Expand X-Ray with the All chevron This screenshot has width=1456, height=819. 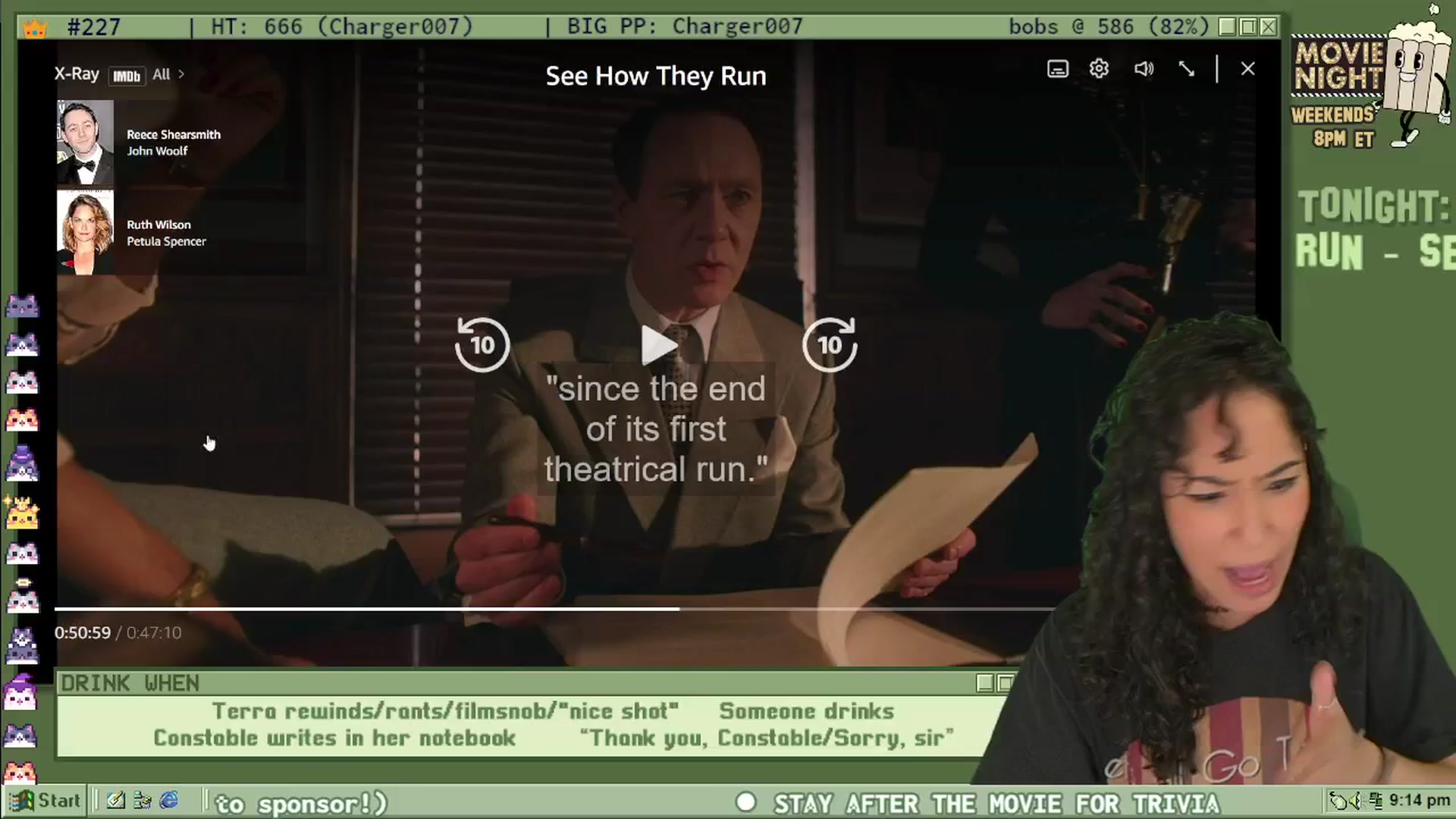pos(168,74)
